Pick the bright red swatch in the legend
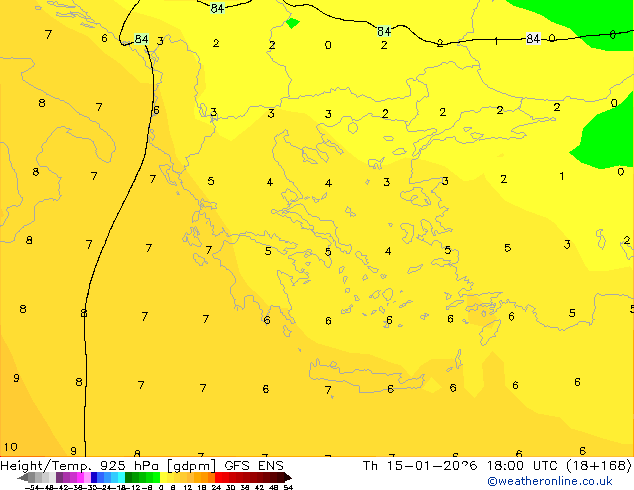This screenshot has width=634, height=490. (x=218, y=478)
